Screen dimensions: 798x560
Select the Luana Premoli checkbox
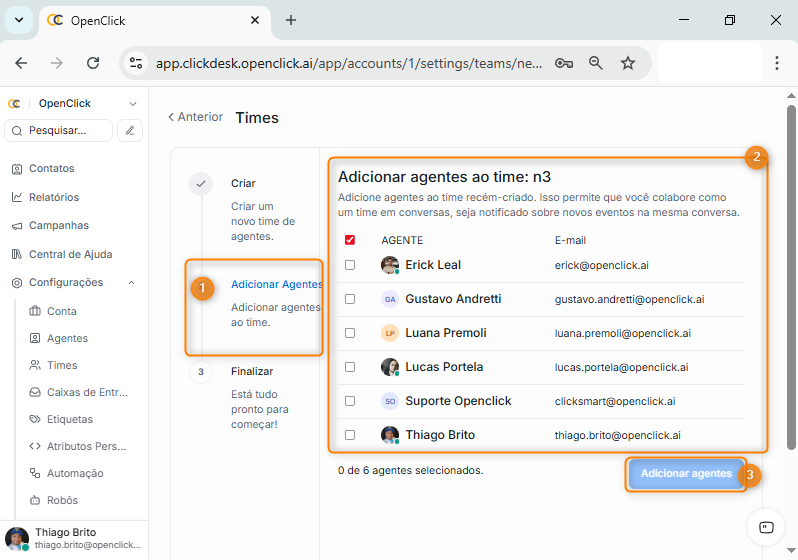pos(350,333)
